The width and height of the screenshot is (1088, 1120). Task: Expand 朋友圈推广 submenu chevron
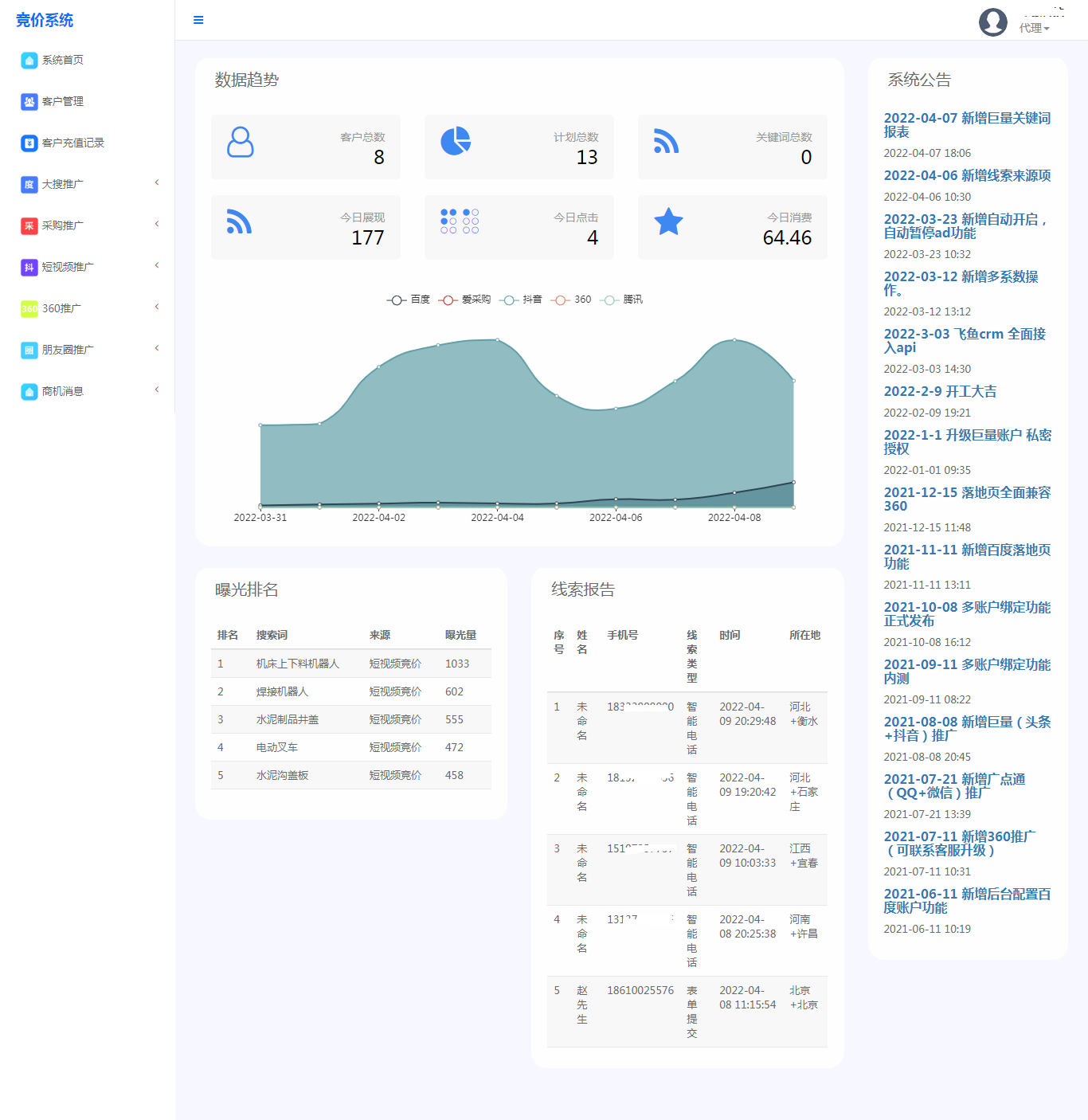tap(157, 348)
